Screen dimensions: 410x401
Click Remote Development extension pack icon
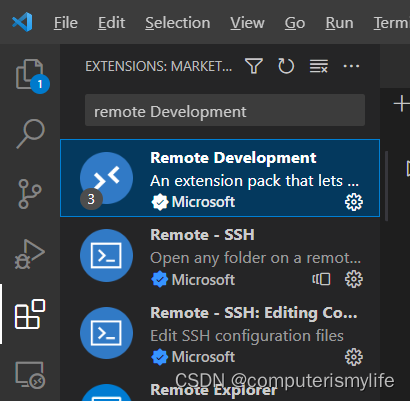106,178
